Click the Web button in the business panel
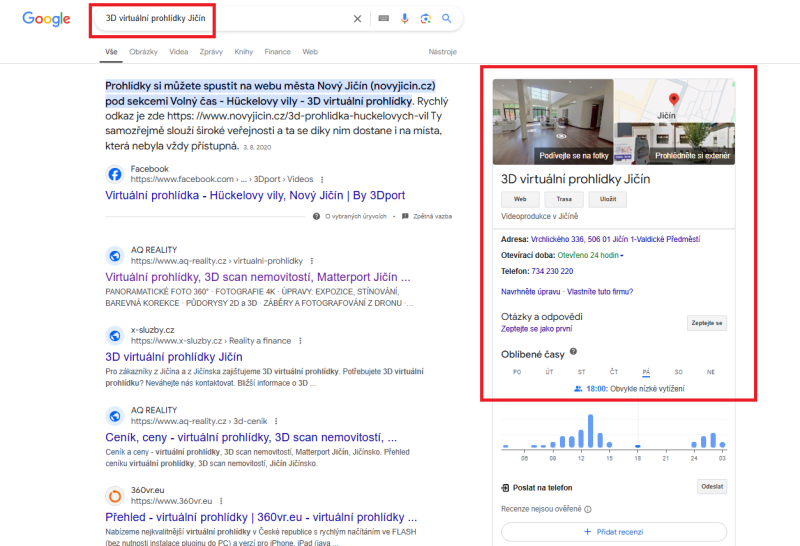This screenshot has width=800, height=546. [520, 199]
